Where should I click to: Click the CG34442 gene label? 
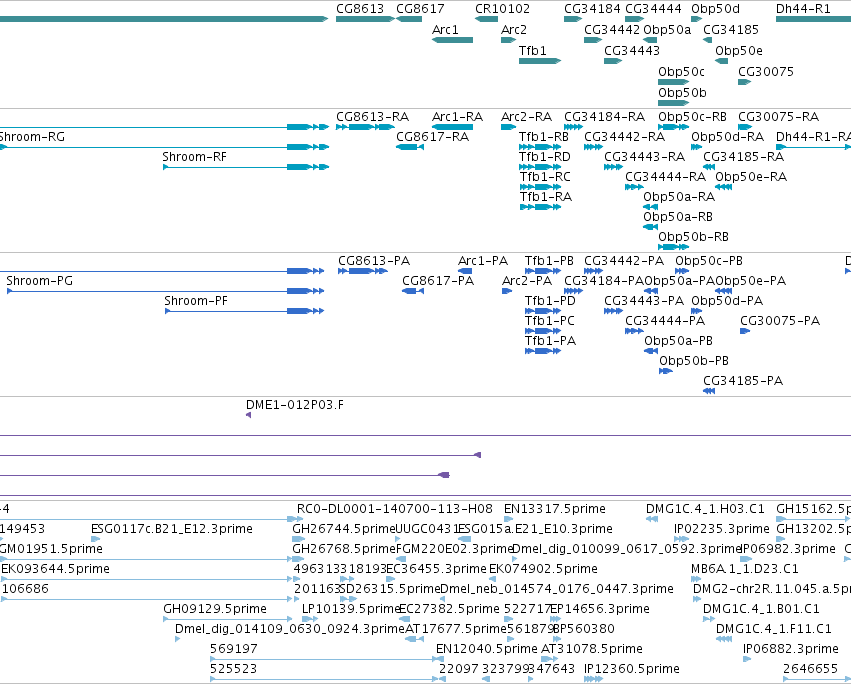(612, 29)
